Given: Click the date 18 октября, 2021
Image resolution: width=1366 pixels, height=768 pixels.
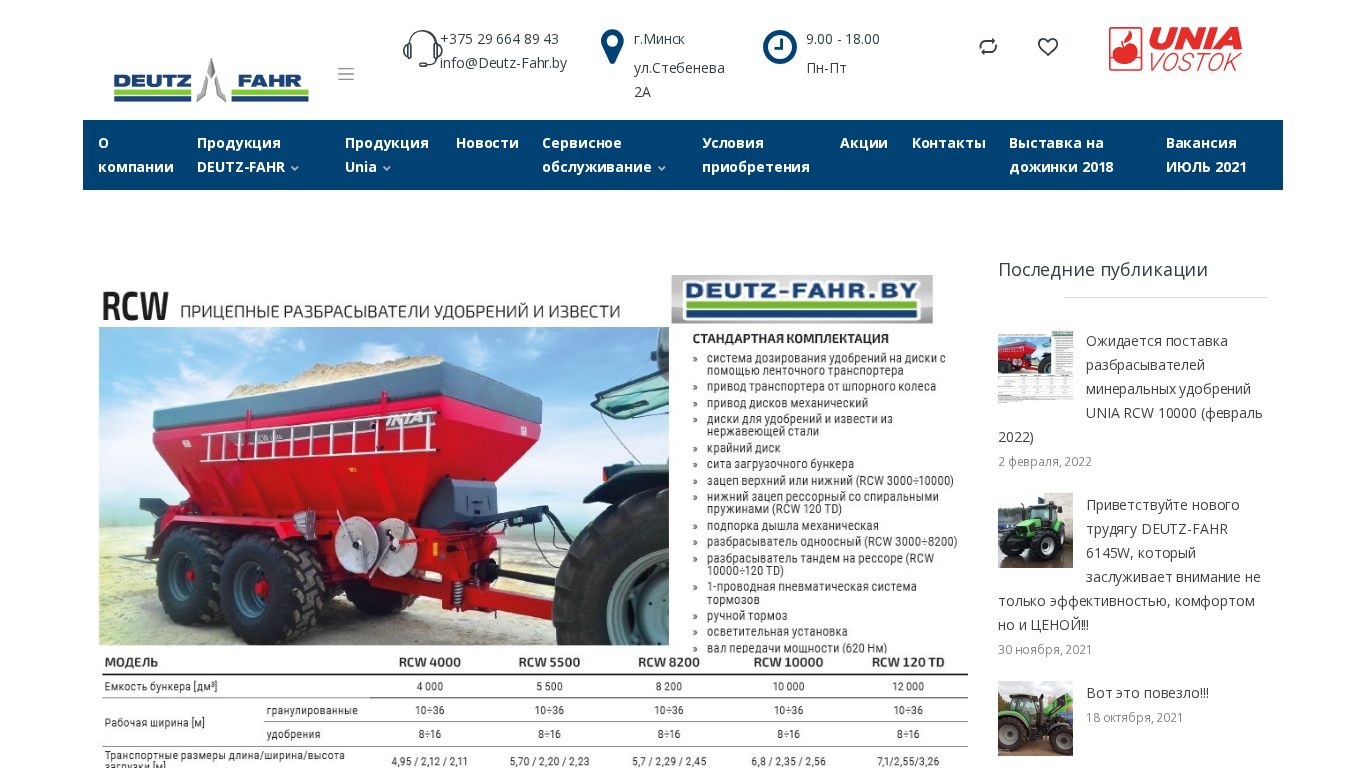Looking at the screenshot, I should point(1134,717).
